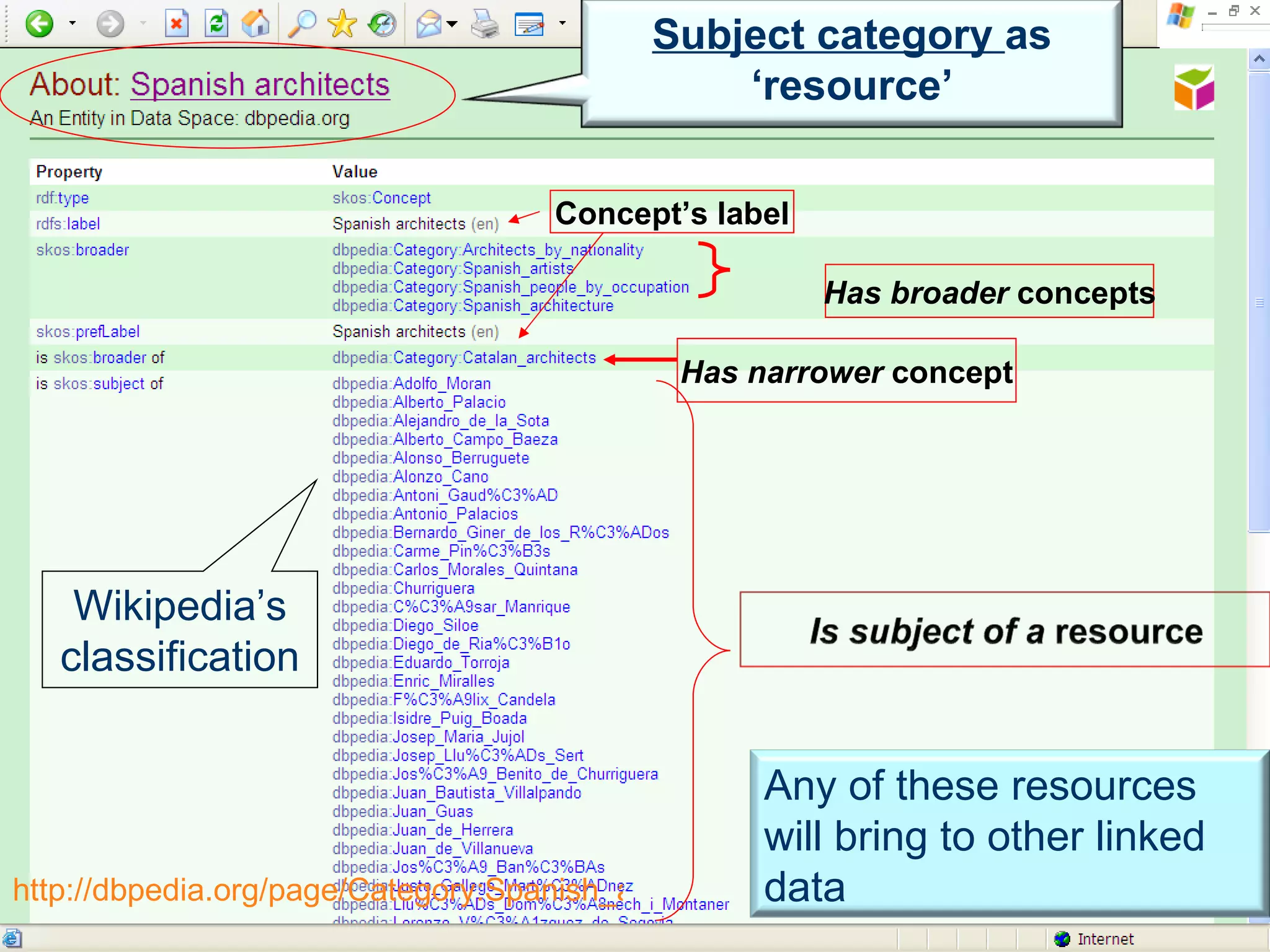Expand the Mail icon dropdown arrow

[x=452, y=24]
